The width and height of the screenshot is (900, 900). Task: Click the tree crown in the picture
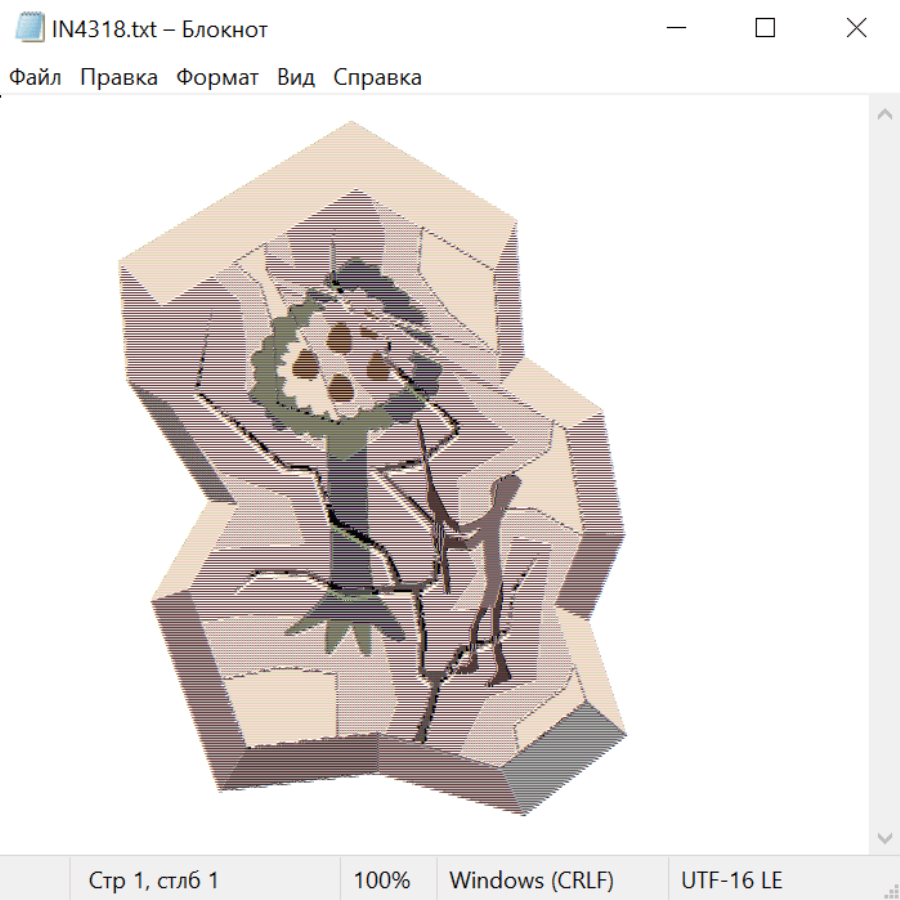point(340,355)
